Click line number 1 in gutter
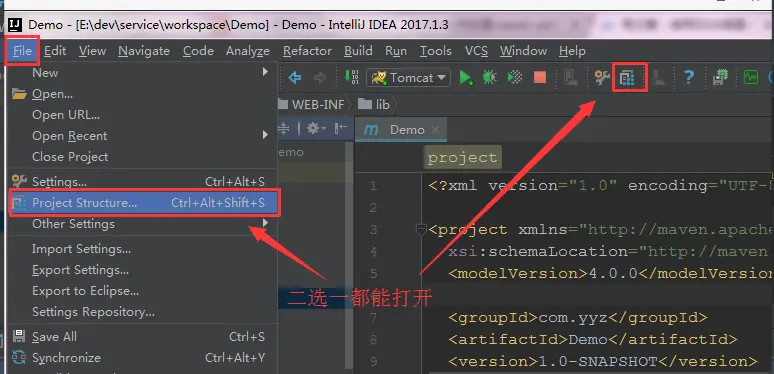Screen dimensions: 774x374 pyautogui.click(x=373, y=186)
